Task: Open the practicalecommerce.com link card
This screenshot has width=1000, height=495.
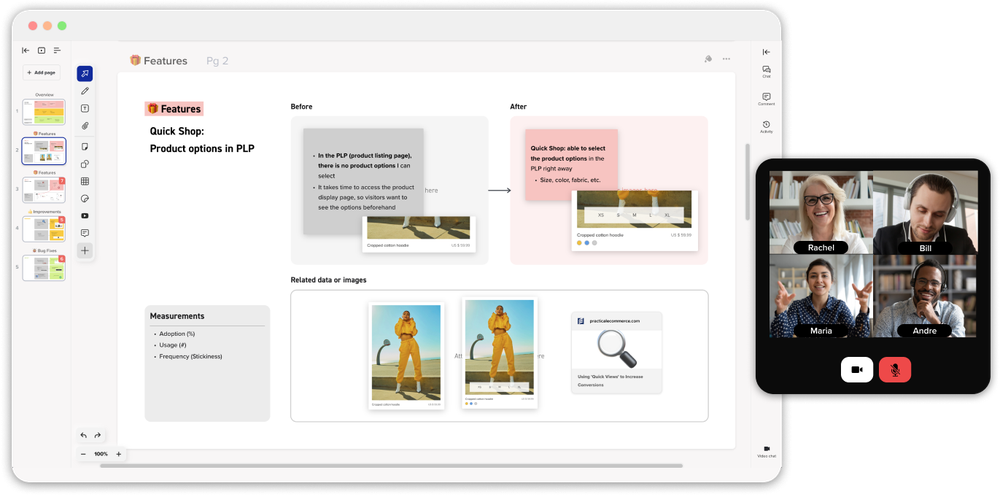Action: 616,352
